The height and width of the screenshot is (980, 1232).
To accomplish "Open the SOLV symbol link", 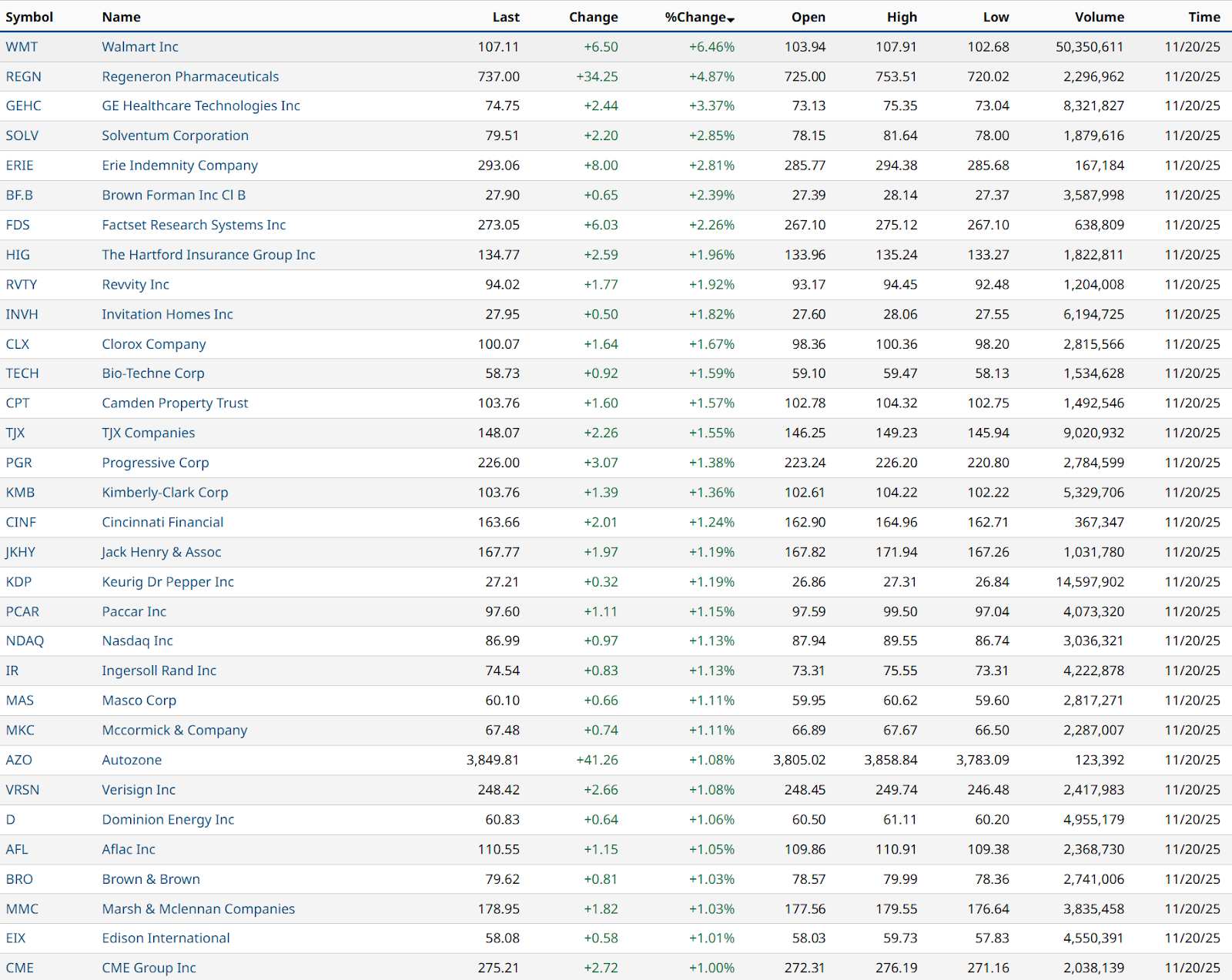I will click(22, 136).
